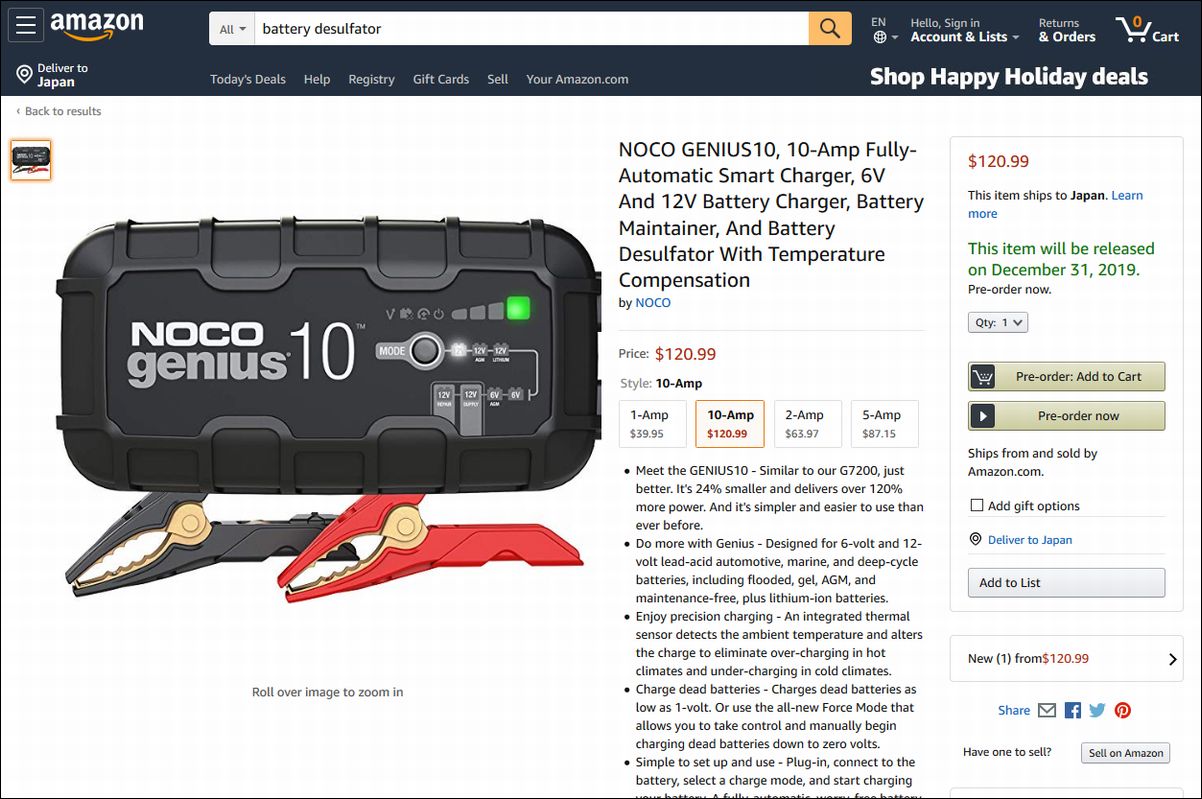Screen dimensions: 1202x799
Task: Open the Qty quantity dropdown
Action: click(998, 322)
